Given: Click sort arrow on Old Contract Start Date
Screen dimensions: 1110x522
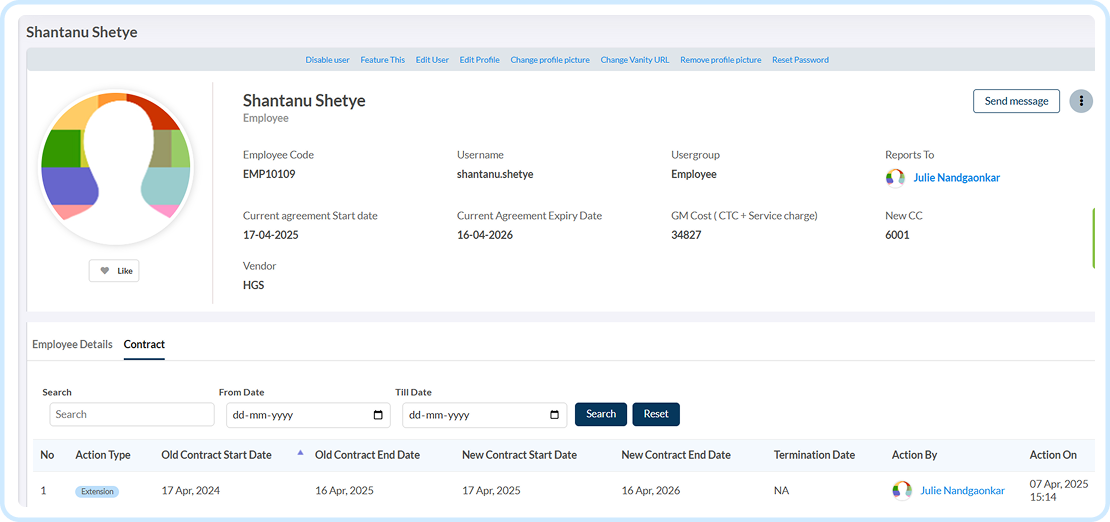Looking at the screenshot, I should pyautogui.click(x=300, y=452).
